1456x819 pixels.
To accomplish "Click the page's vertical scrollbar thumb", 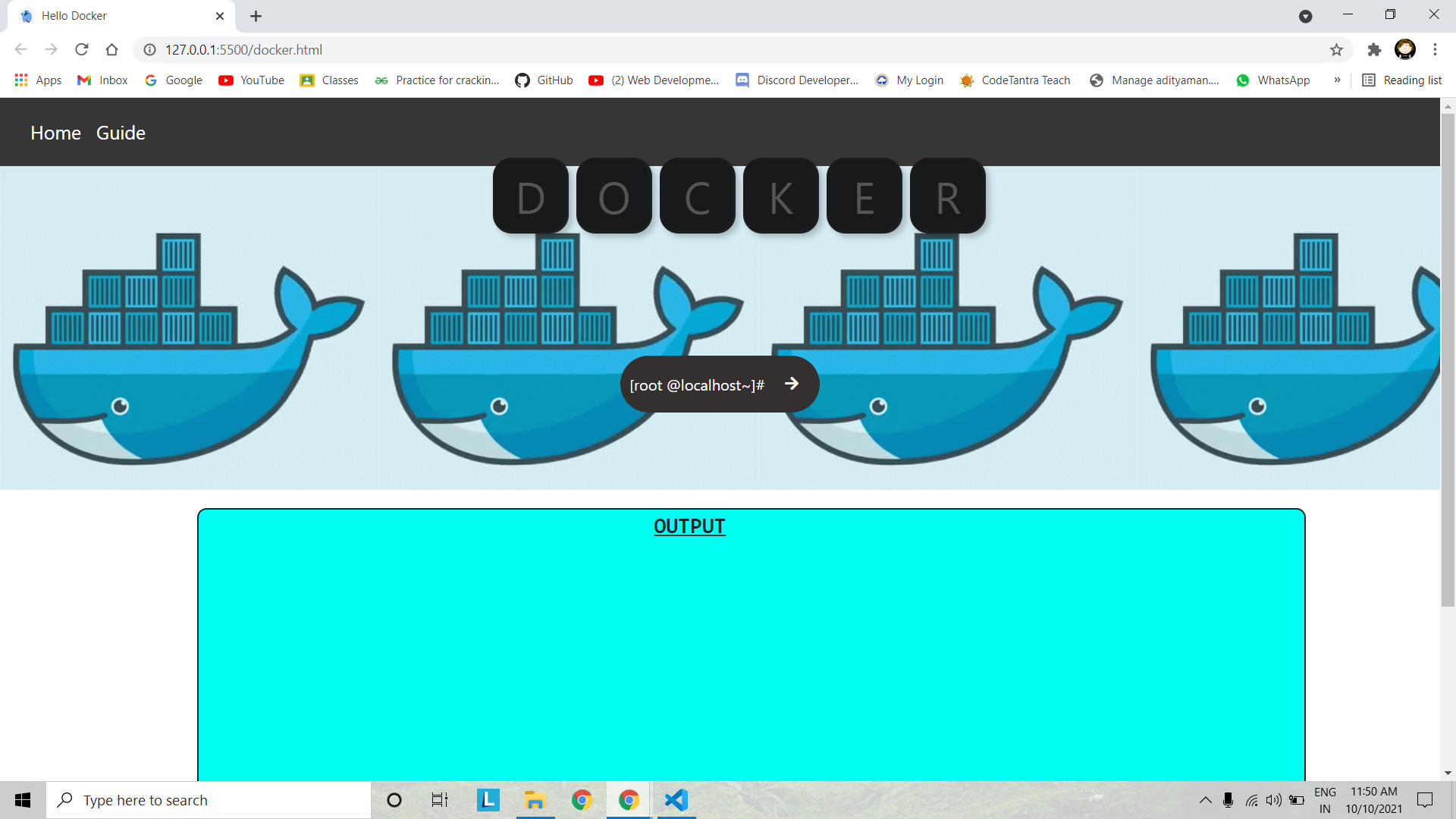I will click(x=1448, y=360).
